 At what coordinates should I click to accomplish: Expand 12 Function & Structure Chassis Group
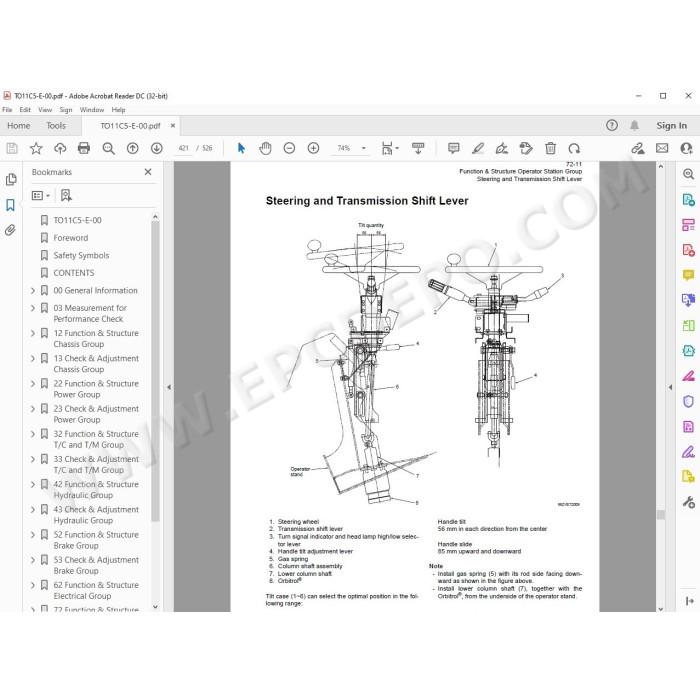tap(33, 333)
